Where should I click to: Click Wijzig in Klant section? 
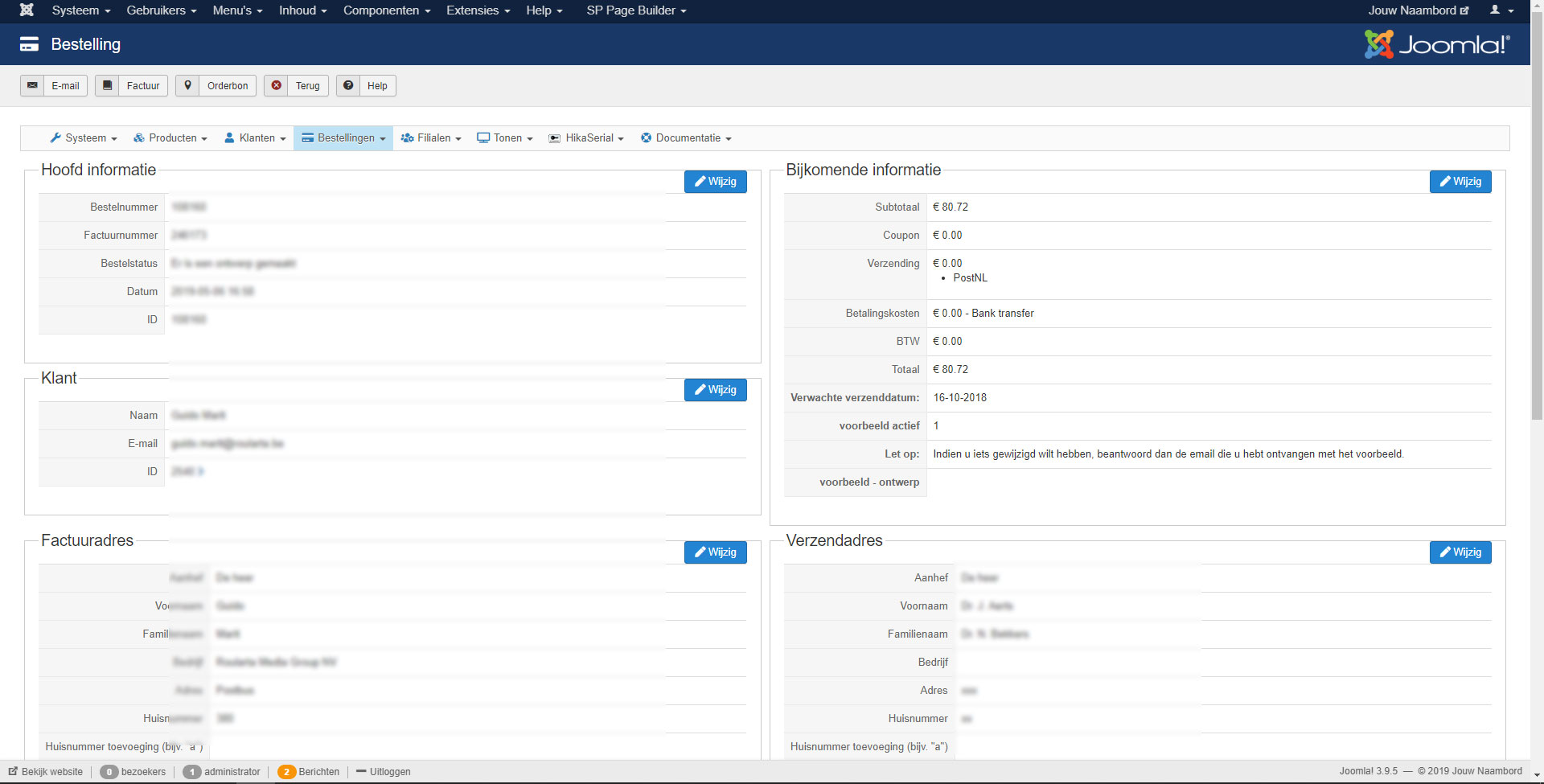coord(716,390)
